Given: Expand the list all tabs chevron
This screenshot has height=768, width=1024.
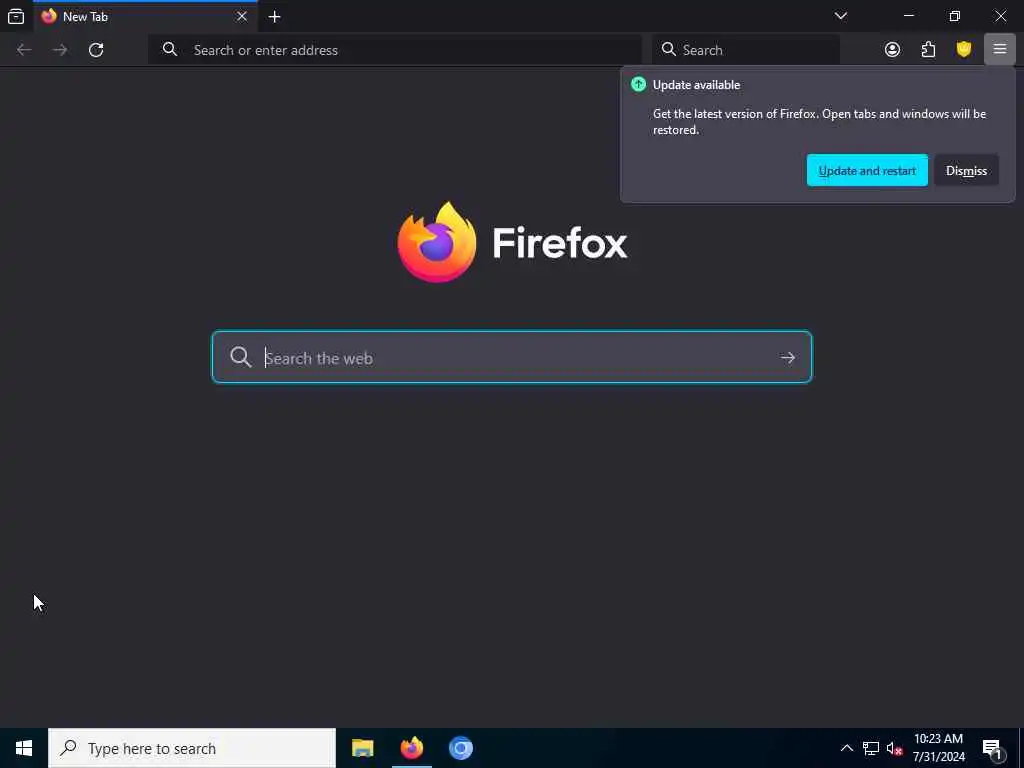Looking at the screenshot, I should coord(840,16).
